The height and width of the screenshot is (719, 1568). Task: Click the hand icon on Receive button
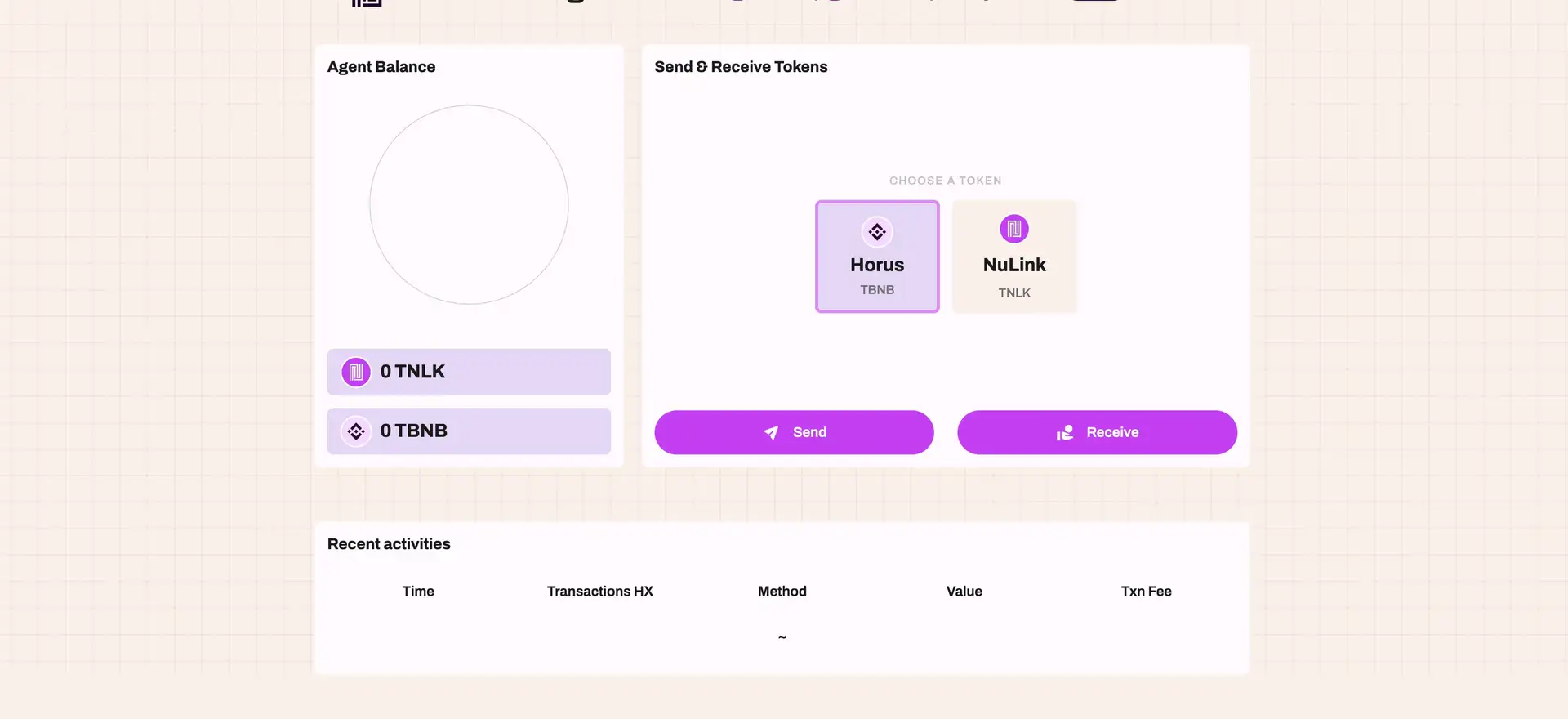(x=1065, y=433)
